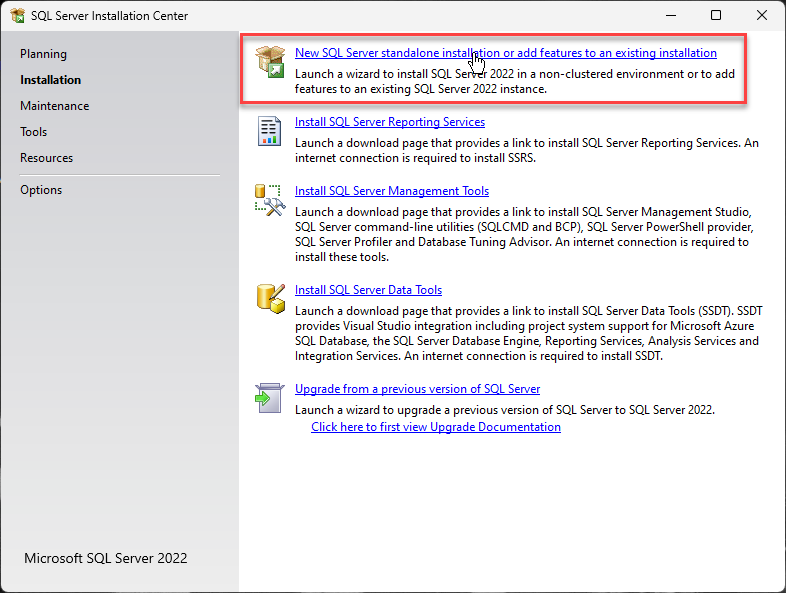The height and width of the screenshot is (593, 786).
Task: Minimize the Installation Center window
Action: [x=669, y=16]
